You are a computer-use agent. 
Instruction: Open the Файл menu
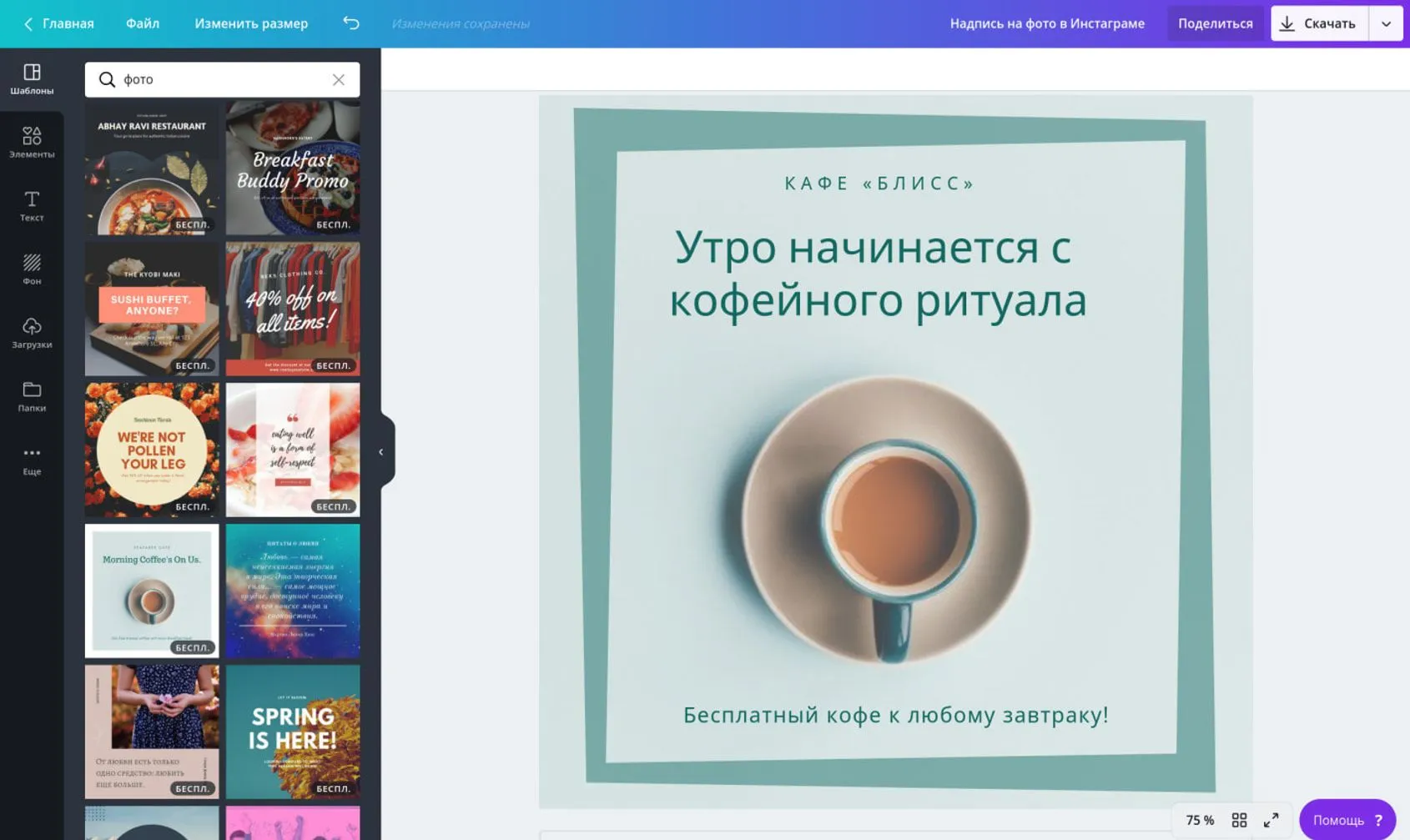tap(143, 23)
